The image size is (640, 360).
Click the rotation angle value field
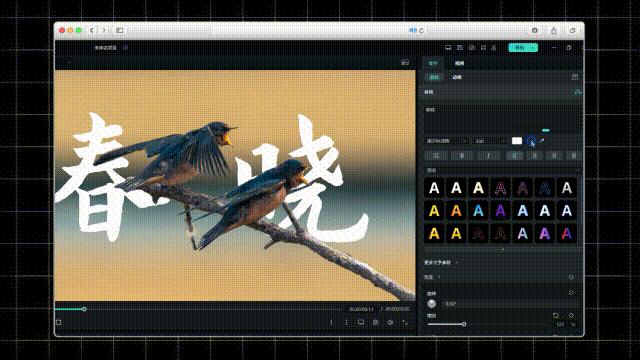point(510,304)
